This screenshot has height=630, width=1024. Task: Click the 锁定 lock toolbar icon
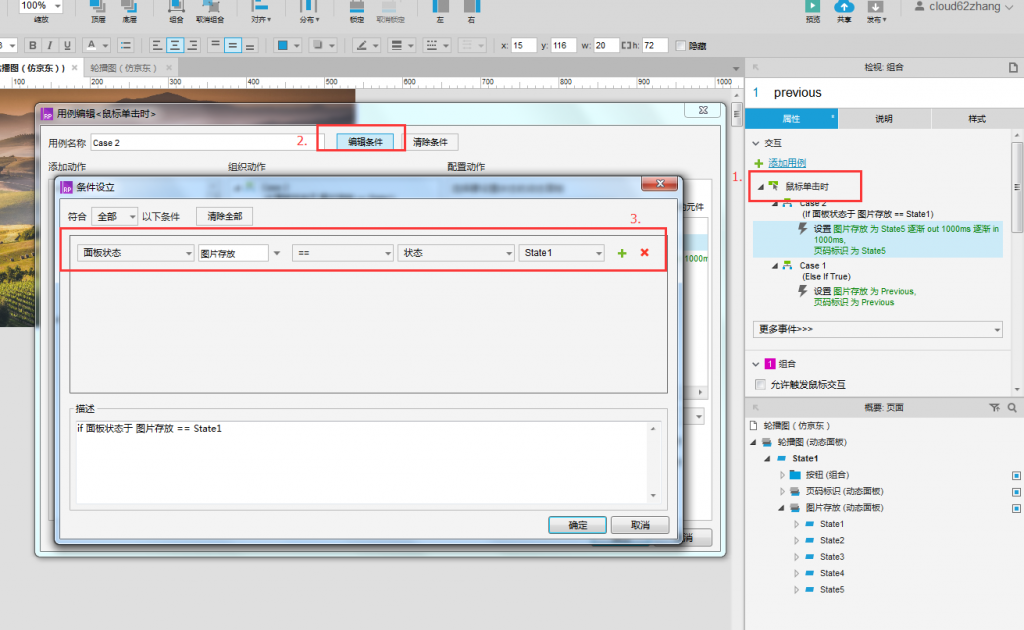(x=357, y=7)
